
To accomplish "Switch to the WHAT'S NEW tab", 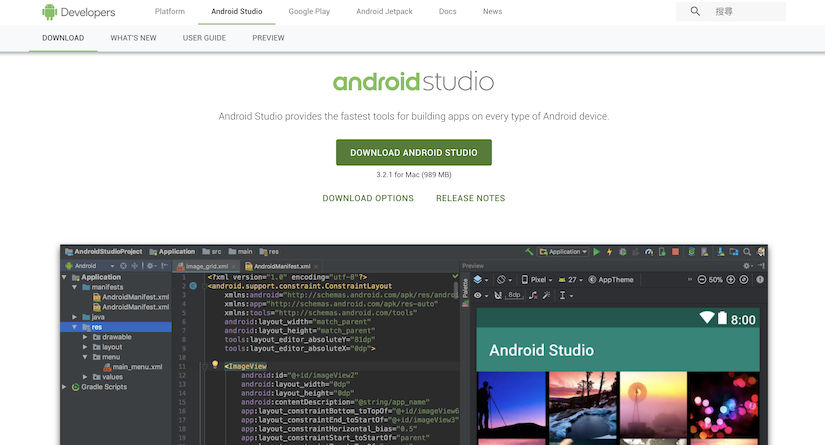I will [134, 38].
